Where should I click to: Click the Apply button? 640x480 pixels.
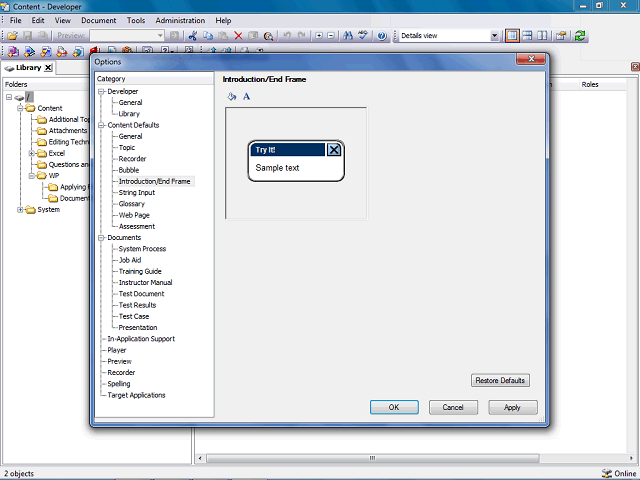[512, 407]
